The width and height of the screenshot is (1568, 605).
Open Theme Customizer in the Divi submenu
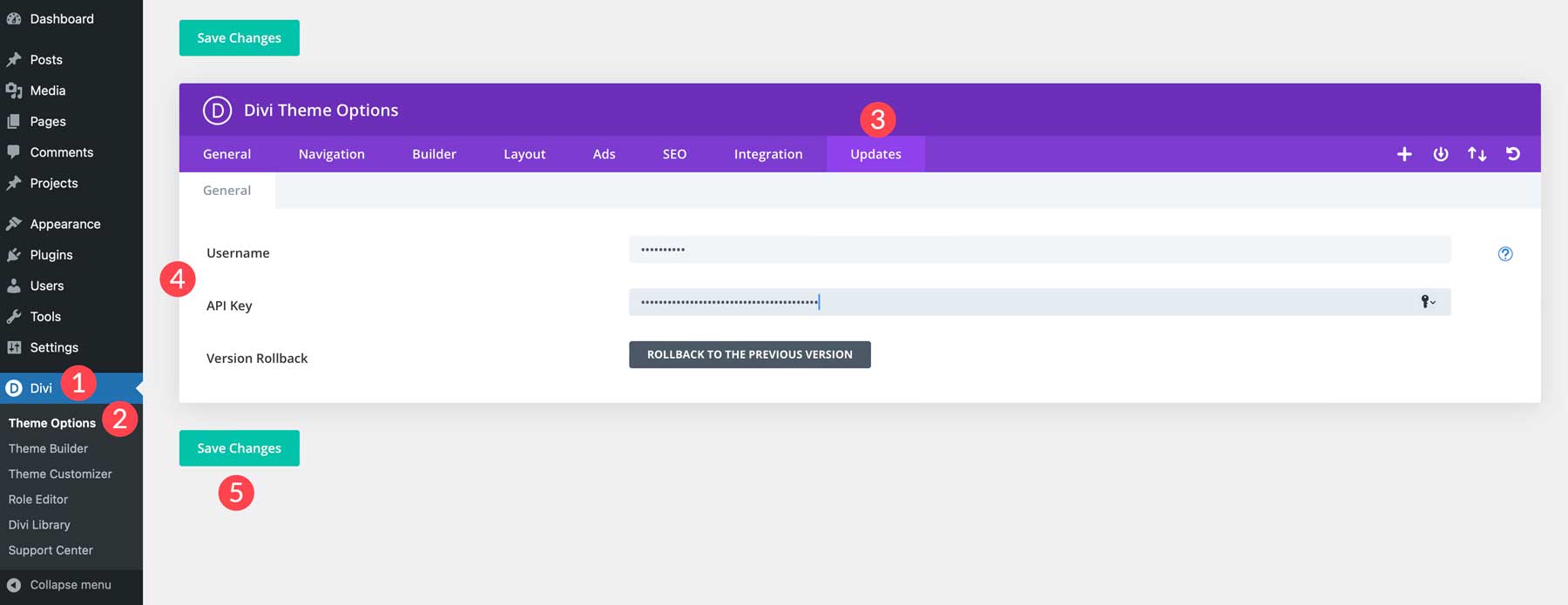(60, 474)
